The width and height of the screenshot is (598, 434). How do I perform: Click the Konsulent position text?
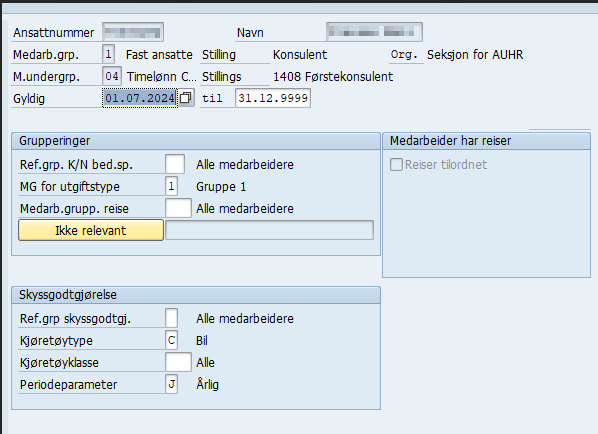coord(300,55)
